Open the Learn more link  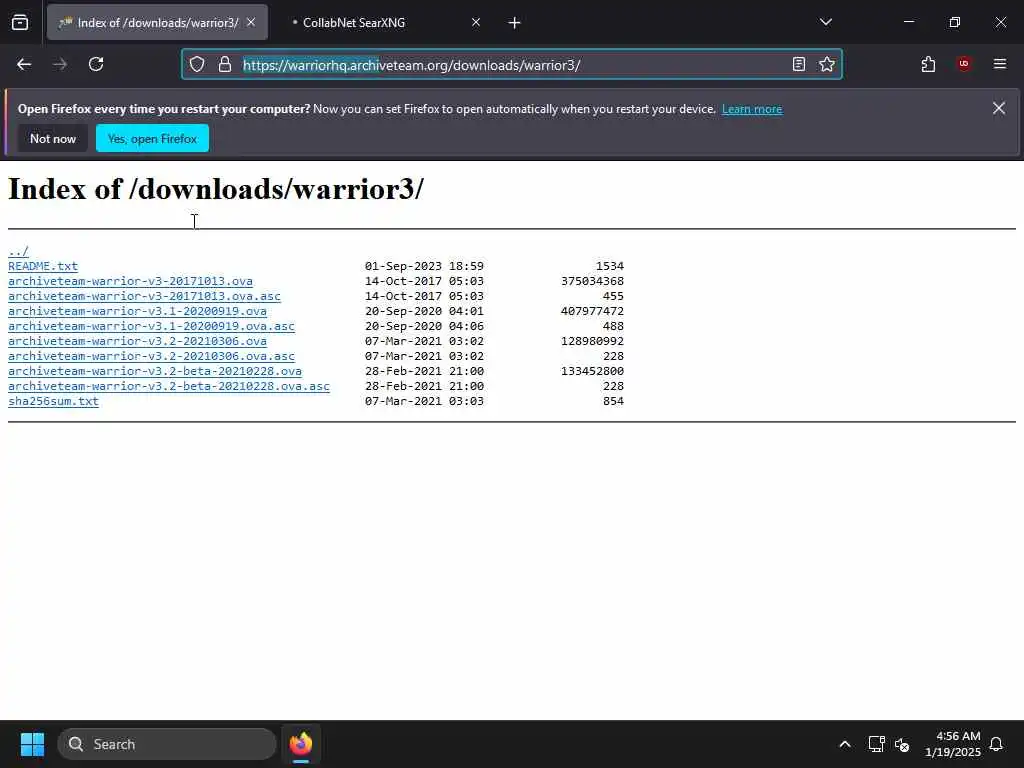click(x=752, y=109)
